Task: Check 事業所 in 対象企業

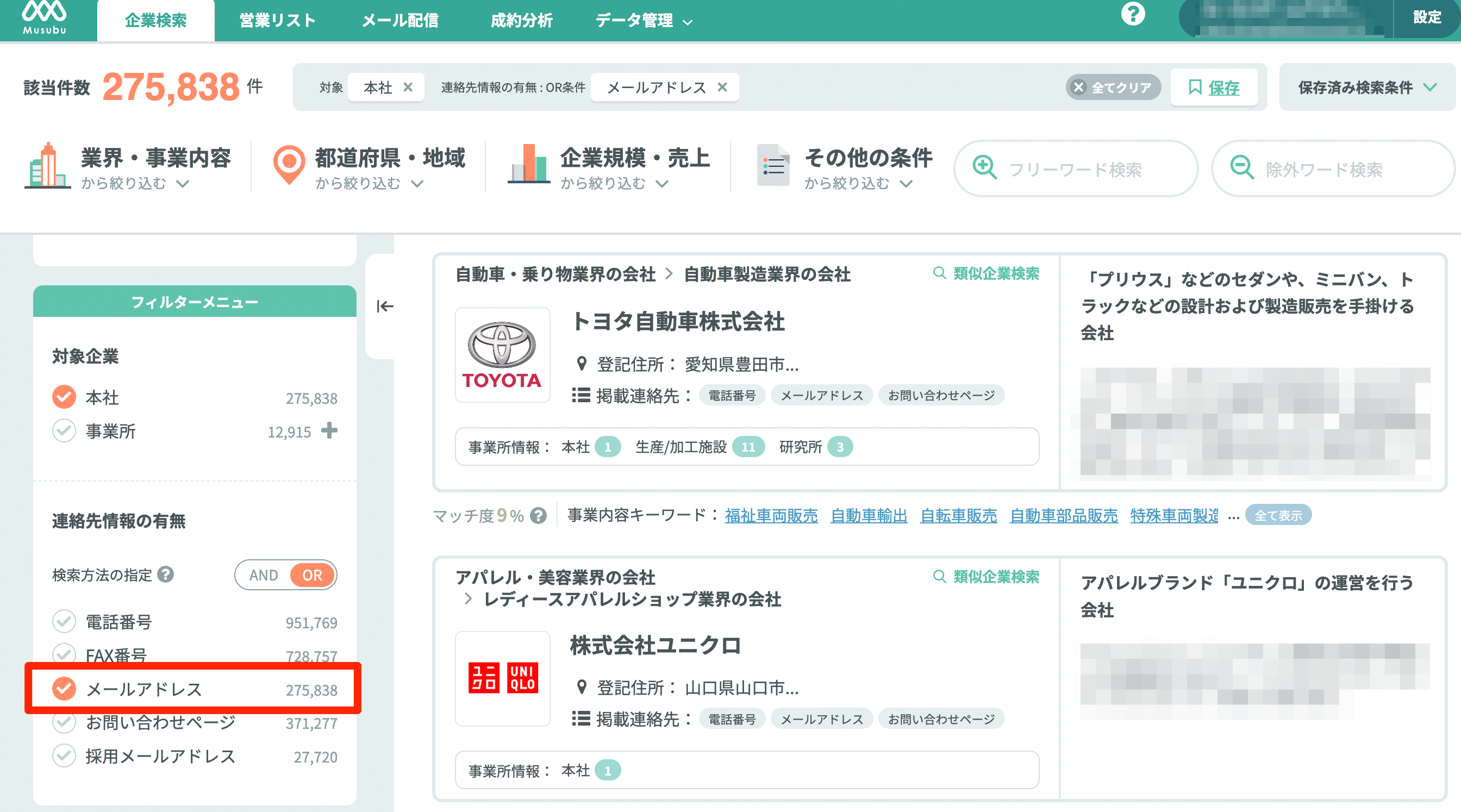Action: click(64, 431)
